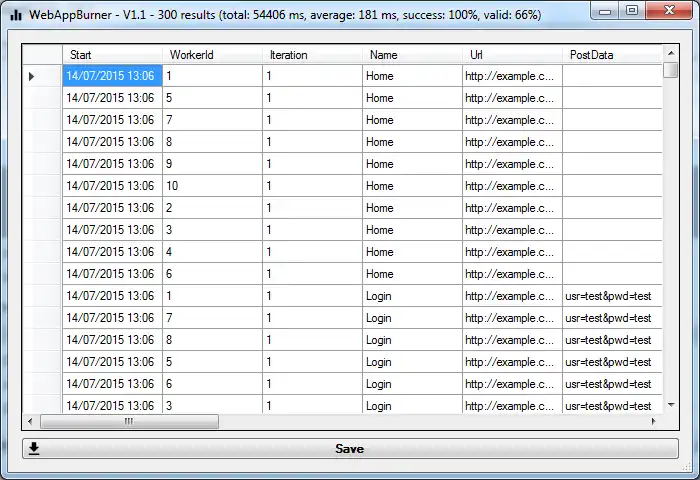
Task: Close the WebAppBurner window
Action: 669,11
